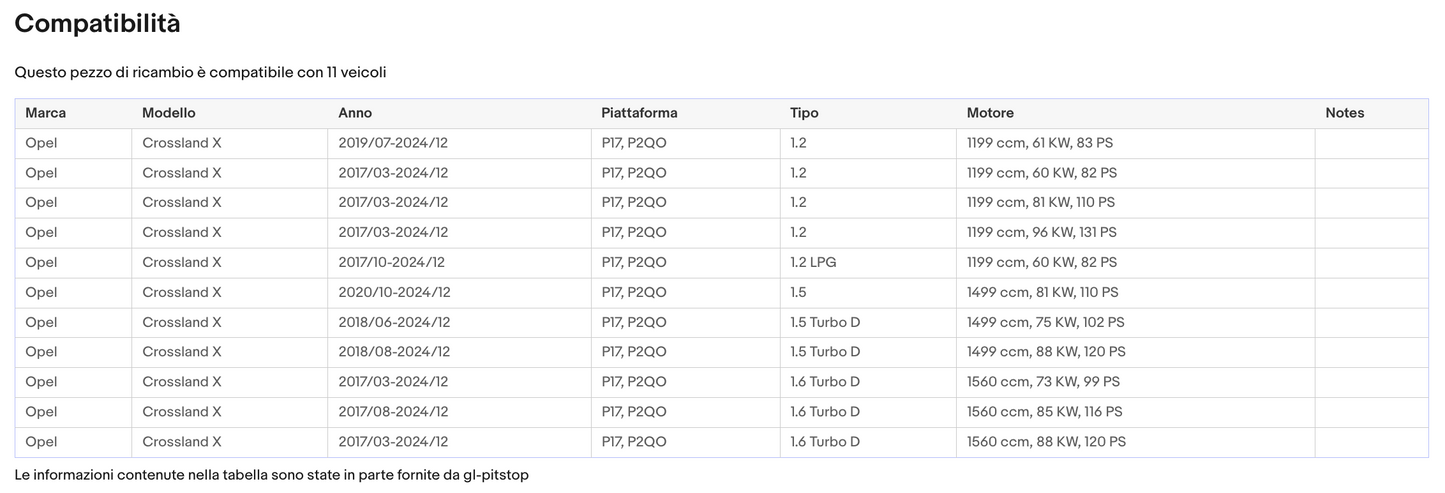This screenshot has height=493, width=1445.
Task: Select the Anno column header
Action: (354, 113)
